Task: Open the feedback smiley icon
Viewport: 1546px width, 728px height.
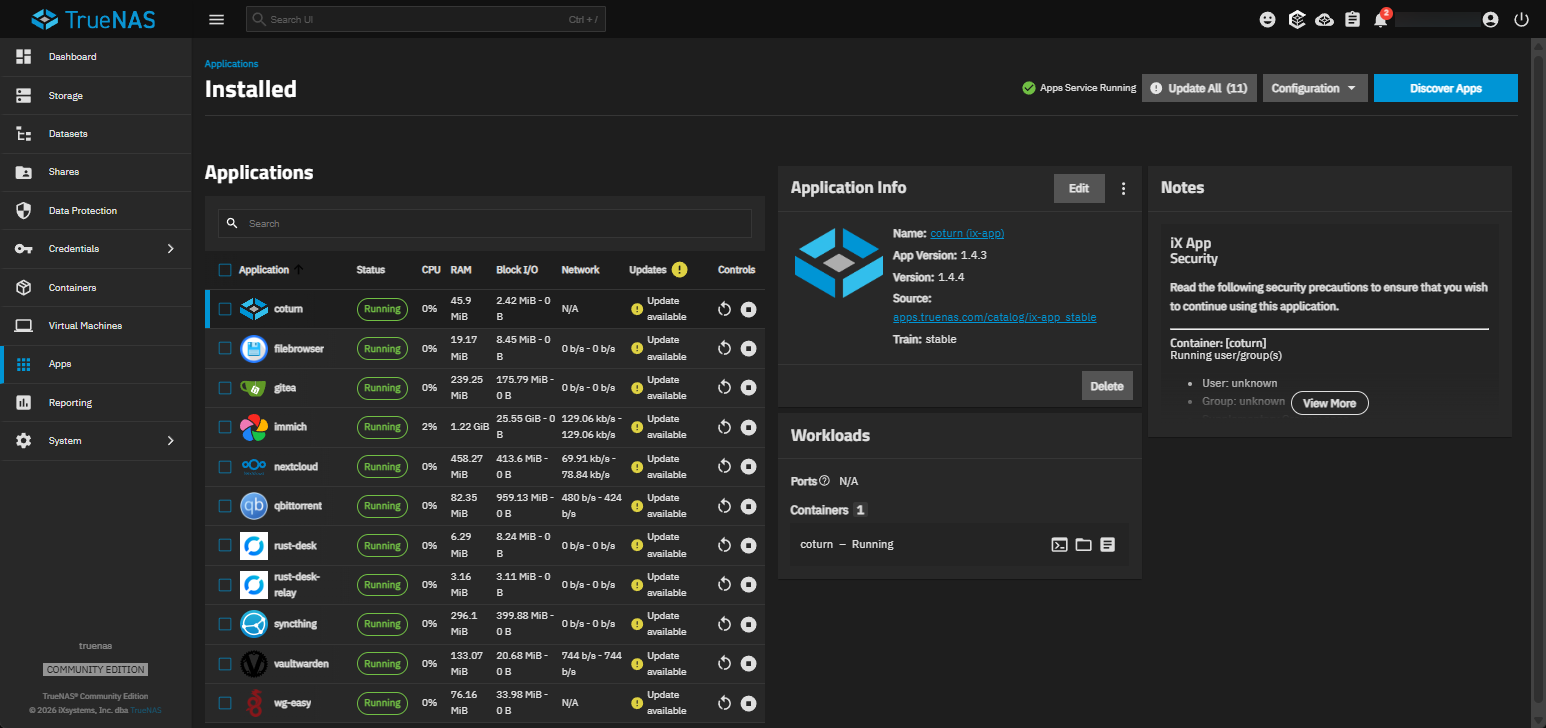Action: 1268,19
